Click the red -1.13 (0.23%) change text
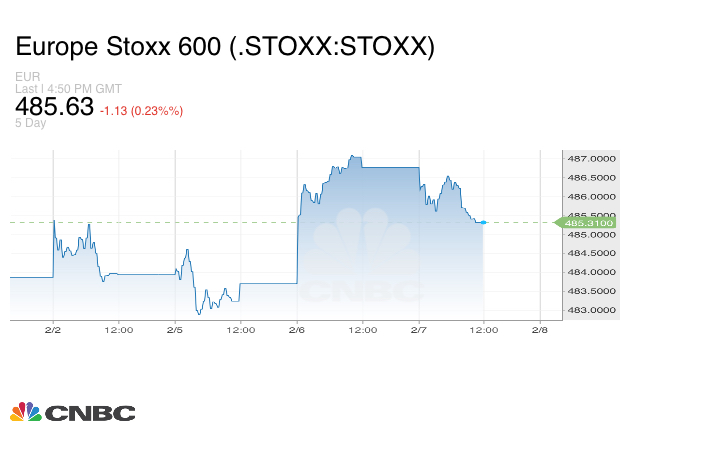The image size is (720, 450). pyautogui.click(x=141, y=111)
